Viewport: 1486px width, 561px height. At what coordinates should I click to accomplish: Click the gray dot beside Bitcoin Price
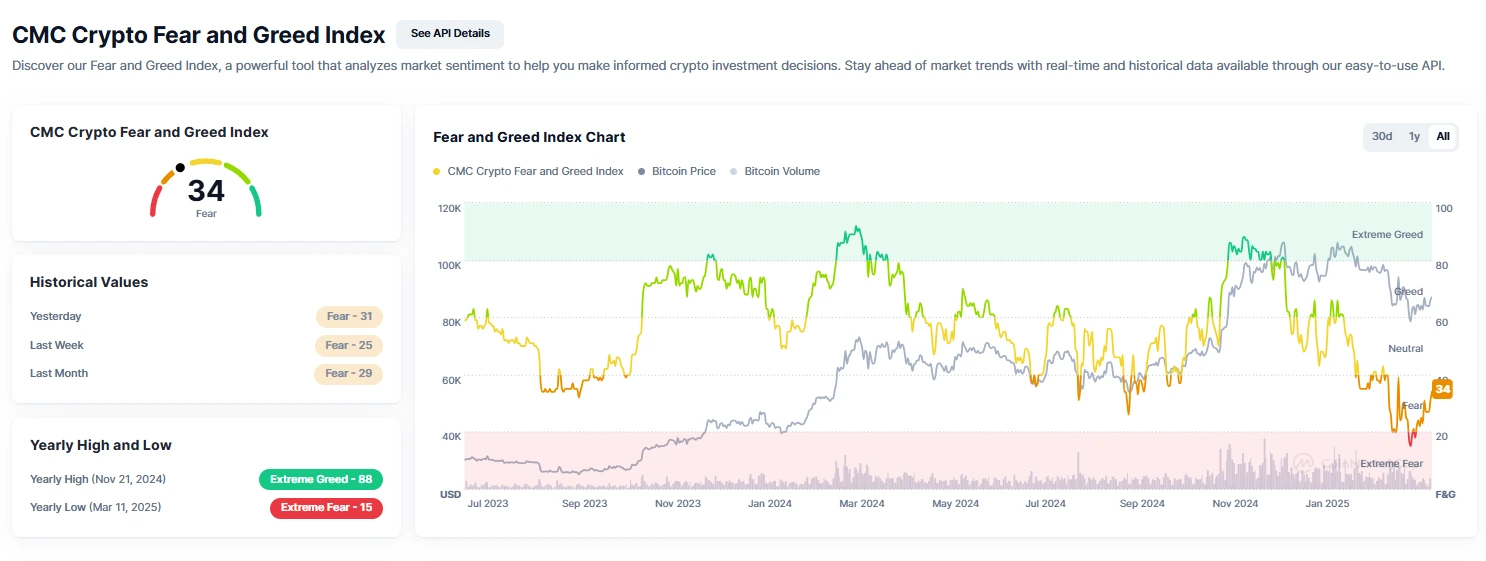tap(642, 172)
